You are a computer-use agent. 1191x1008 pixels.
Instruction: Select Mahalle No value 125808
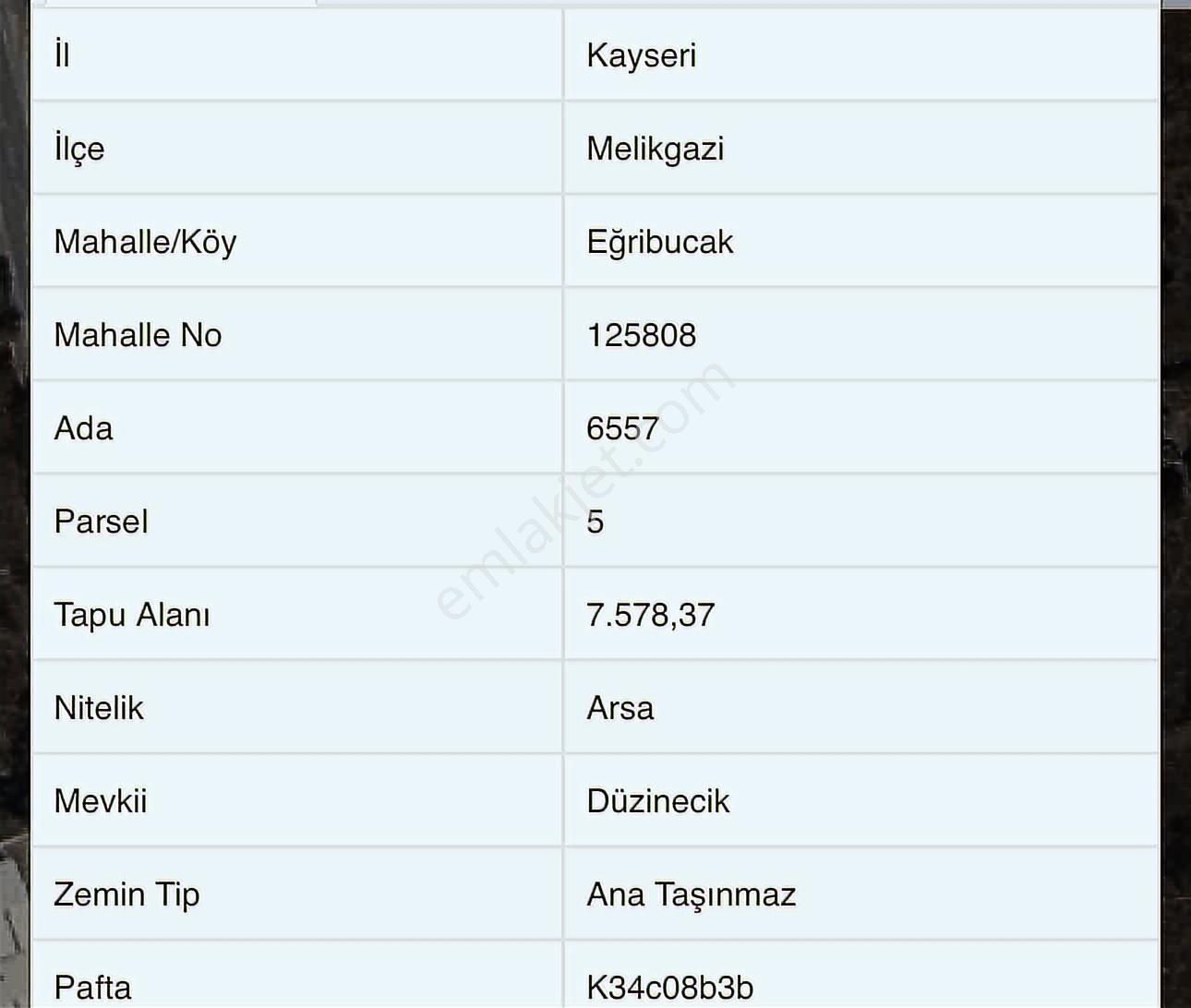coord(642,335)
